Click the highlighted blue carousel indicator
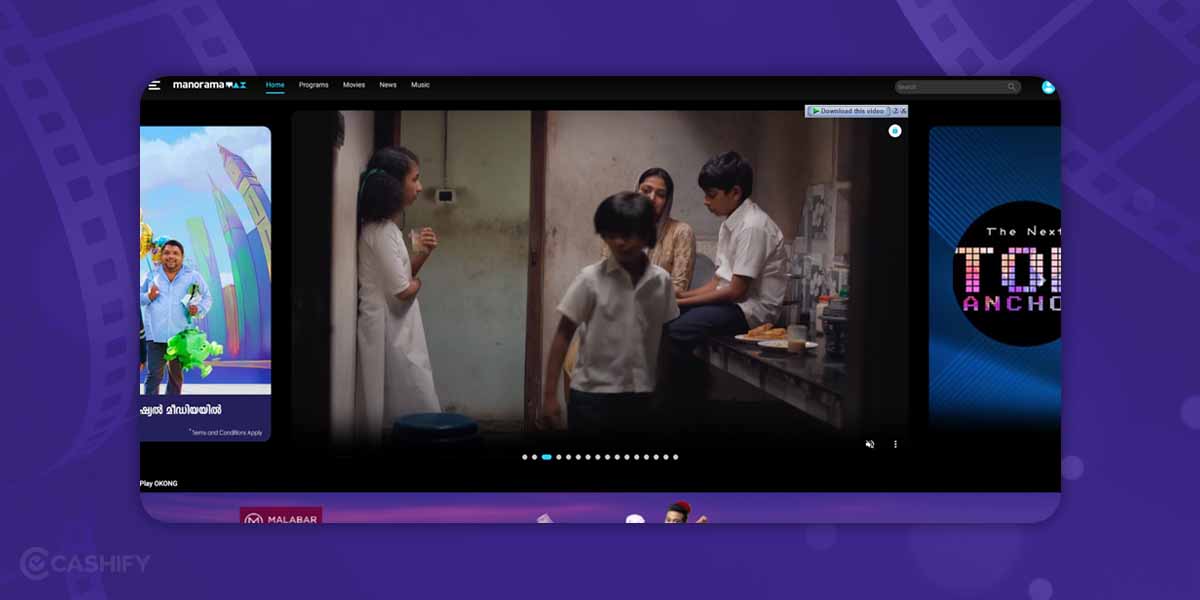 coord(547,457)
